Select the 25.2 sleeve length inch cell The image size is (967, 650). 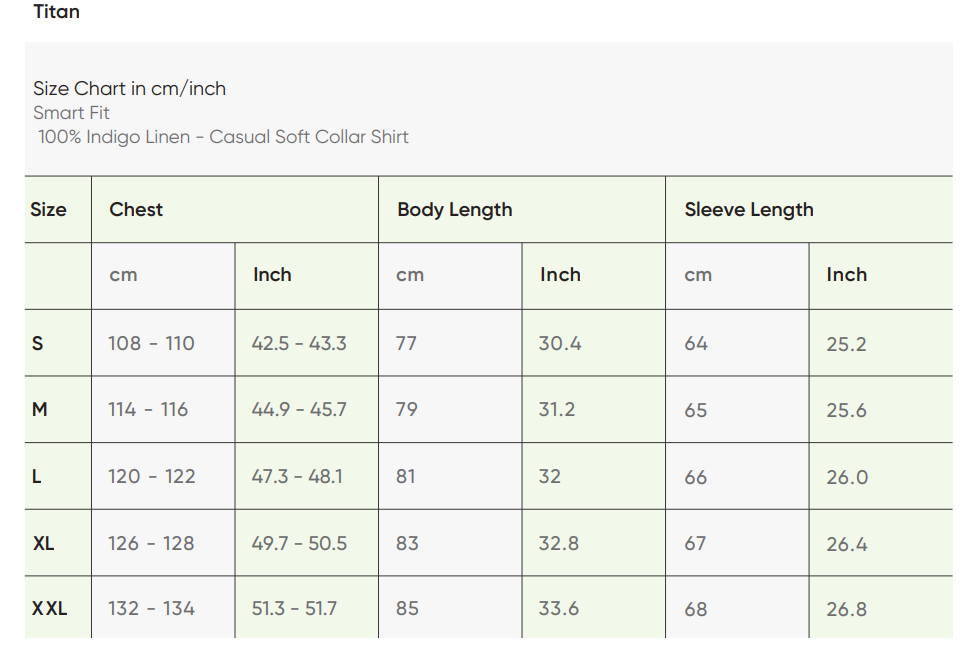[x=846, y=344]
